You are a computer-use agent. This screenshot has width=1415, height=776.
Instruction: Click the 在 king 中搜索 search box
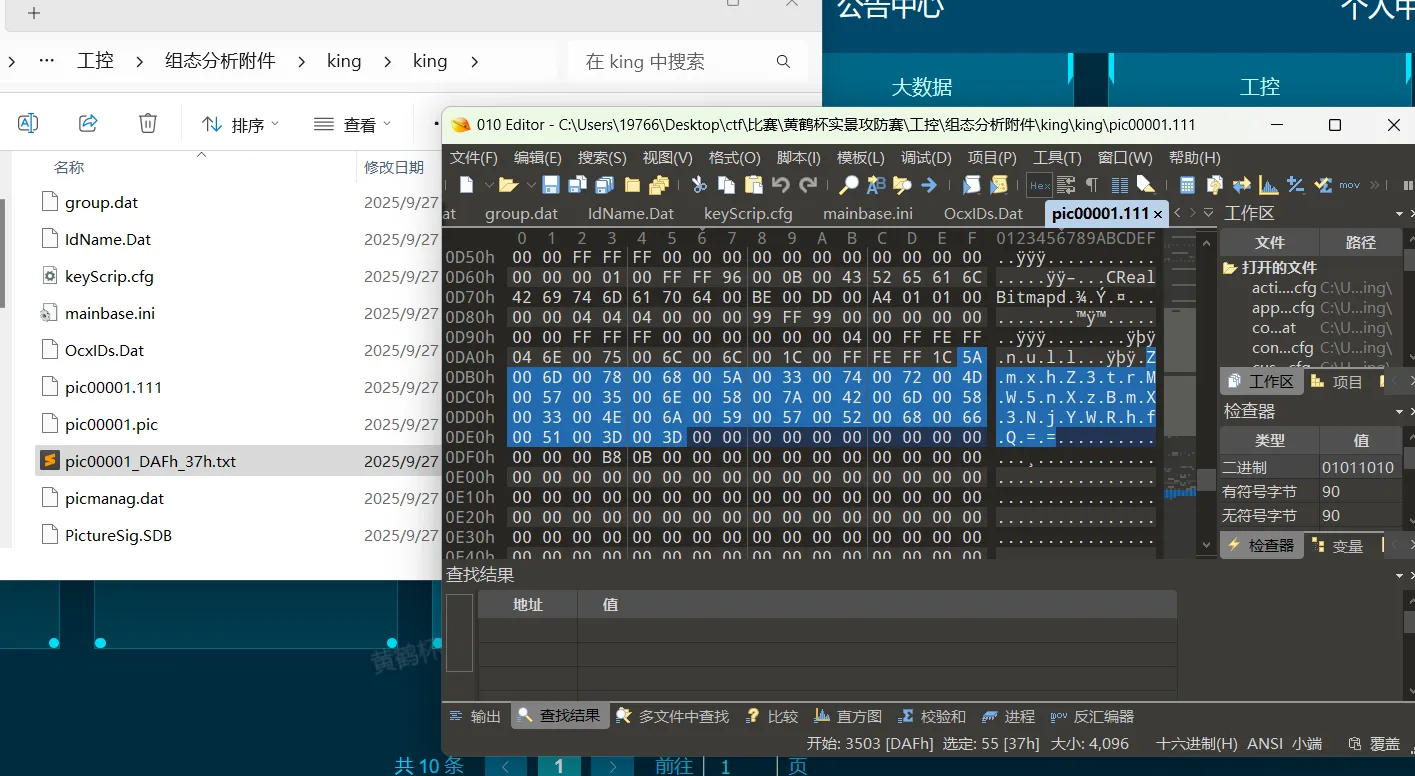pos(675,62)
